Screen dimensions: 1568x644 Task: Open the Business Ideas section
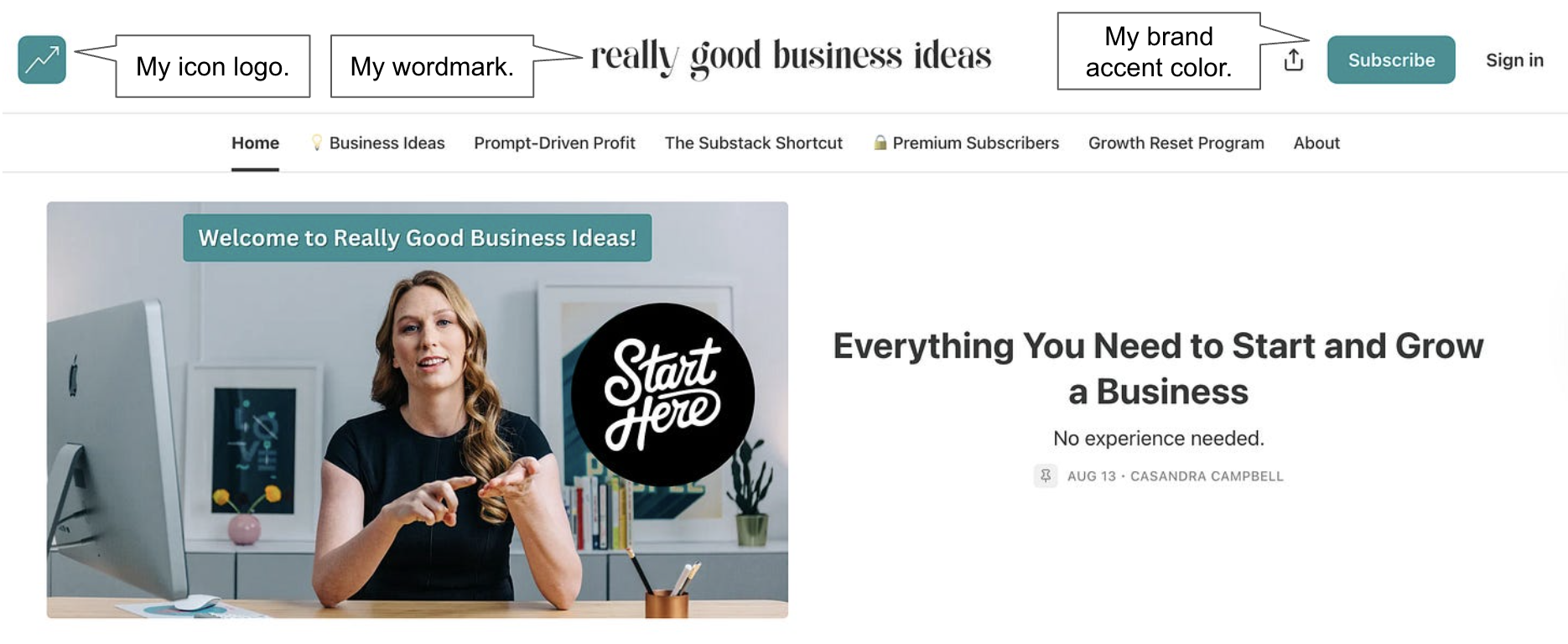(x=387, y=143)
